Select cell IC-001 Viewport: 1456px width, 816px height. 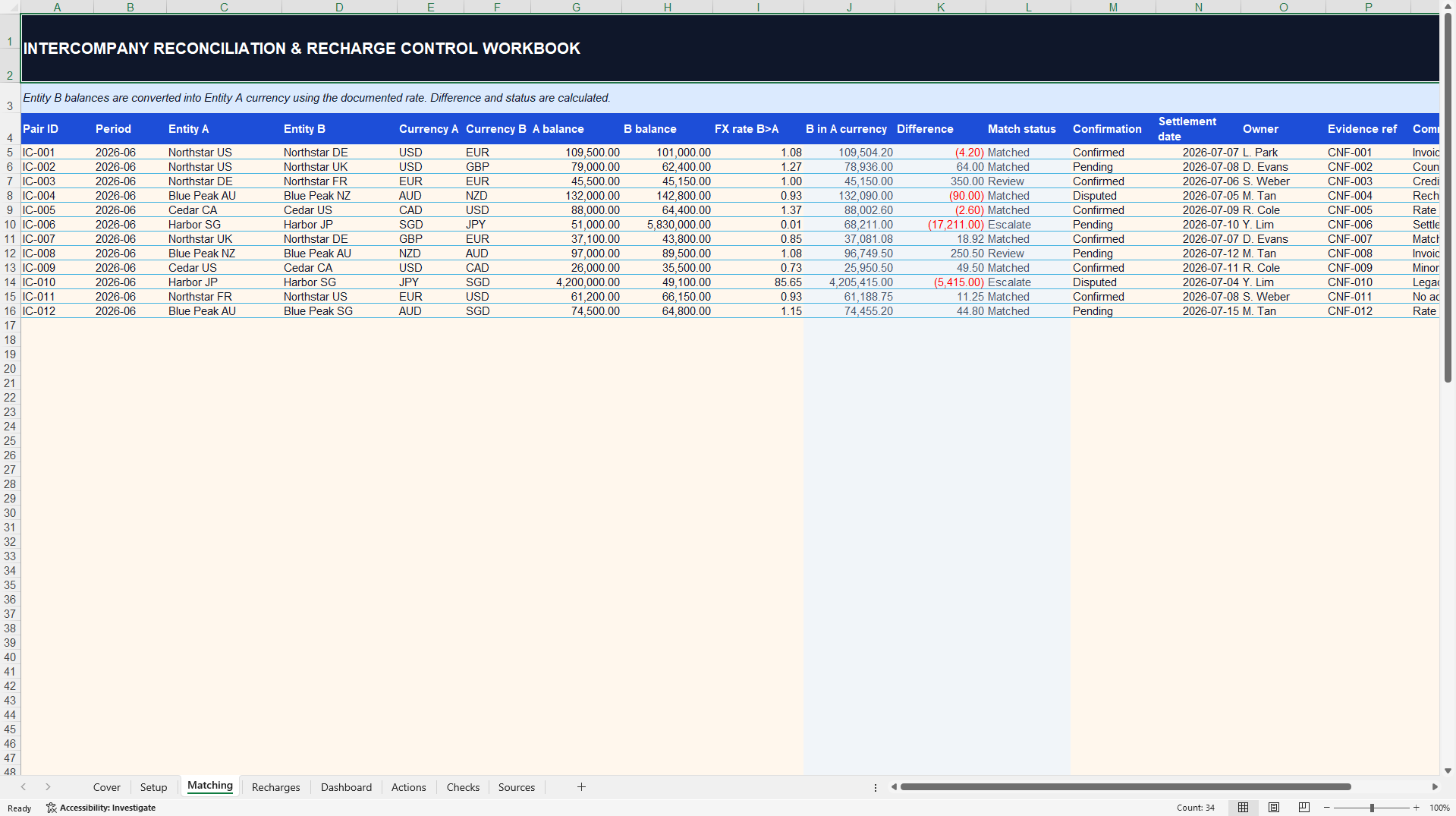57,153
